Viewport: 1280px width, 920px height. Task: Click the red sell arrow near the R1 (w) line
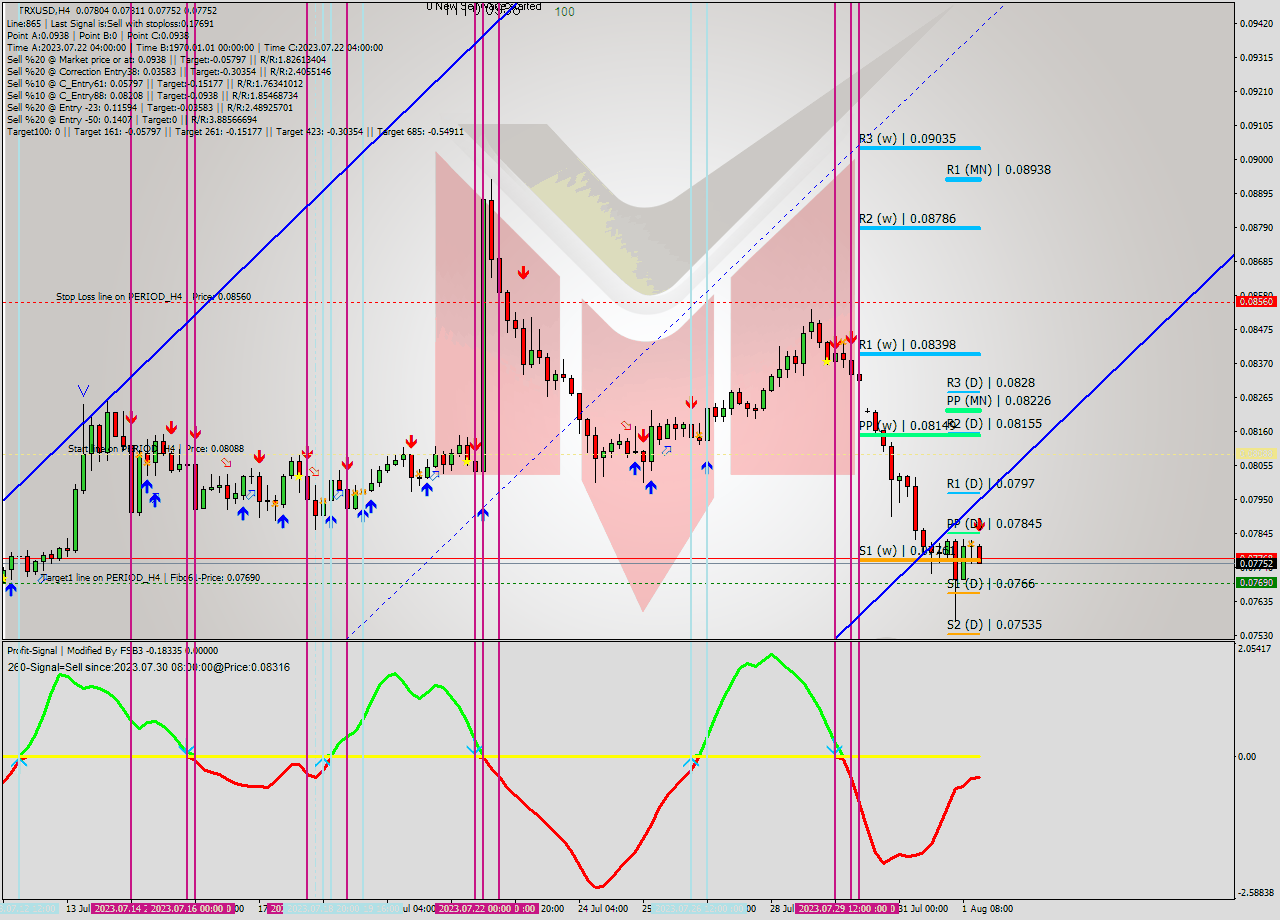coord(851,339)
